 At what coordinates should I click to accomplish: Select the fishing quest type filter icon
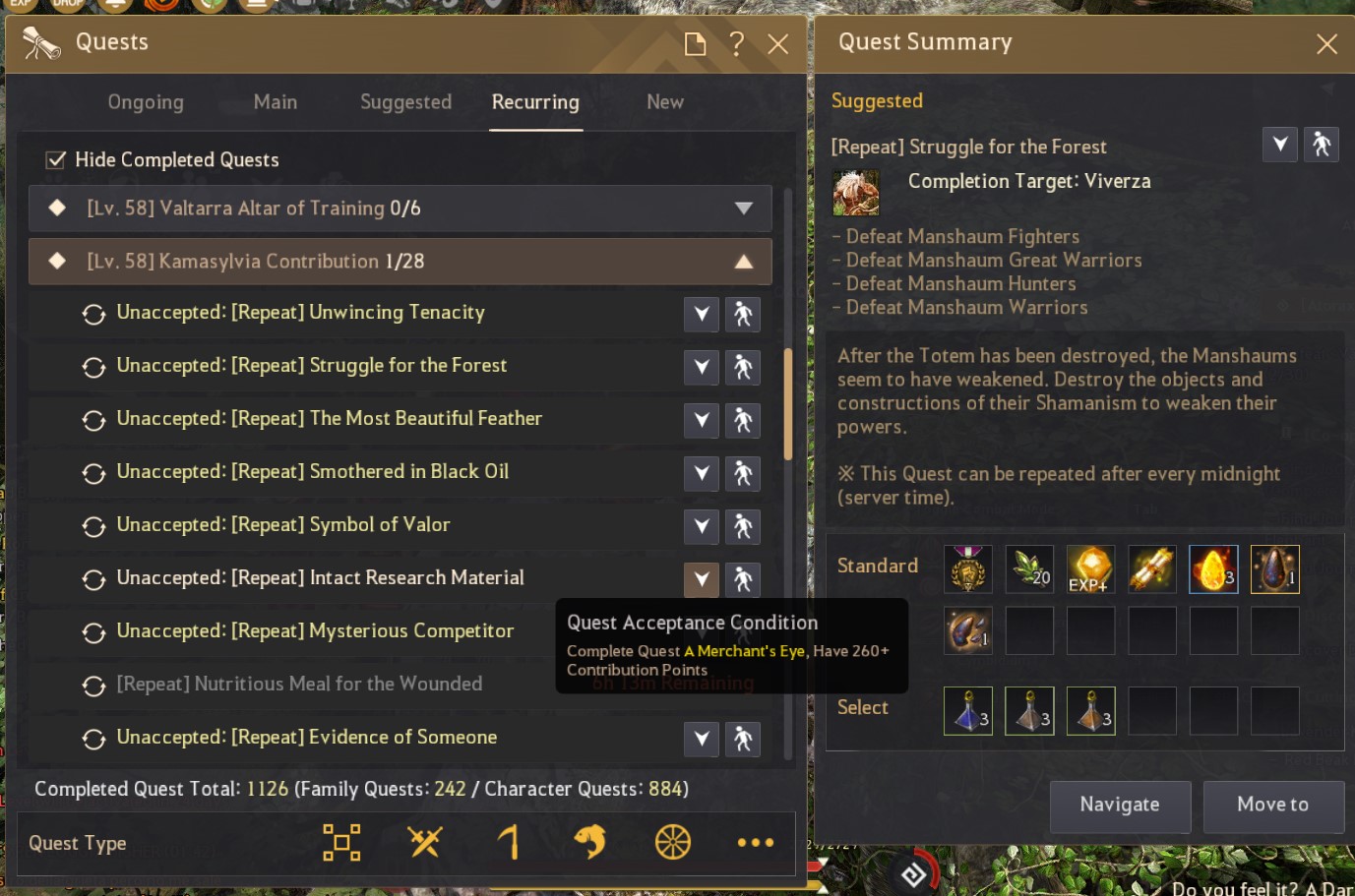coord(590,842)
